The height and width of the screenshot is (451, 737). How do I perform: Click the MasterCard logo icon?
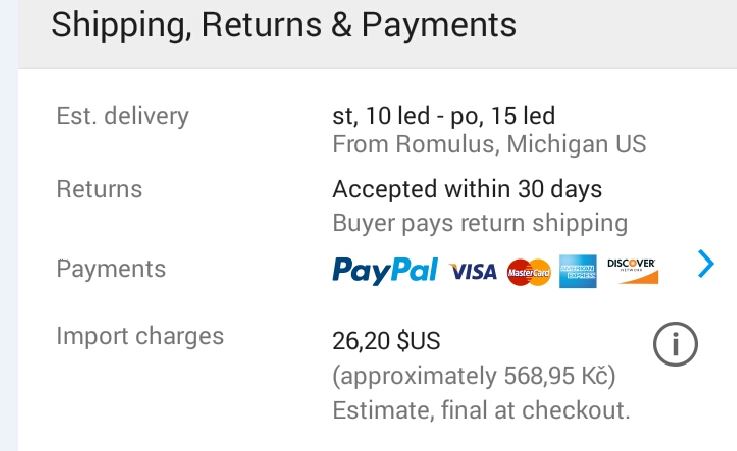pyautogui.click(x=528, y=272)
